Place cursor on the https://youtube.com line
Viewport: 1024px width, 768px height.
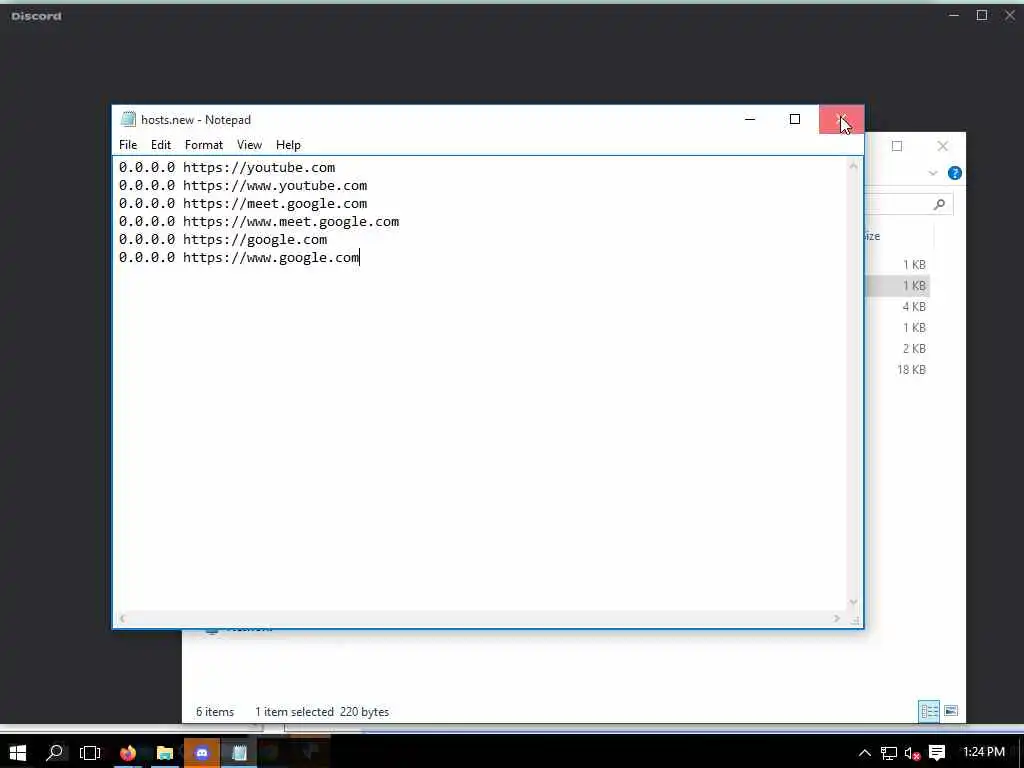tap(227, 168)
